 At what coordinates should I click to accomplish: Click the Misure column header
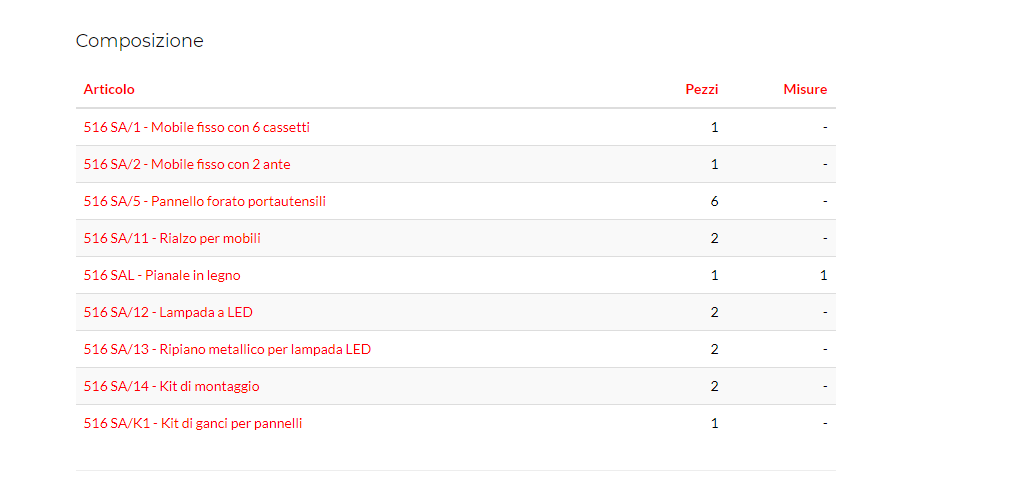point(805,89)
